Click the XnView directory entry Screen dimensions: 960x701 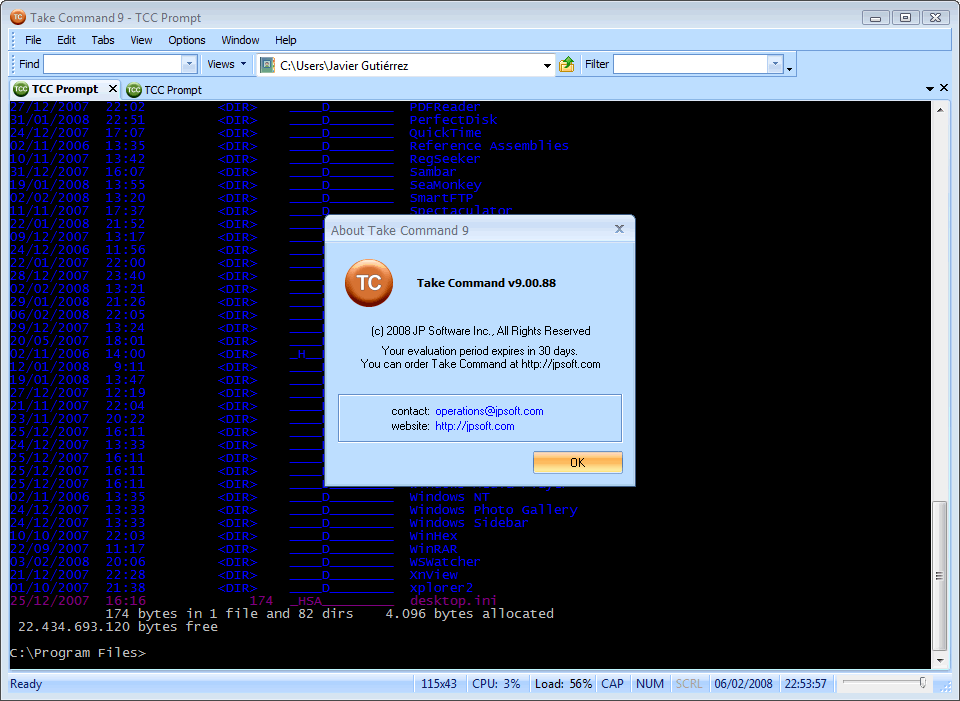pos(433,575)
